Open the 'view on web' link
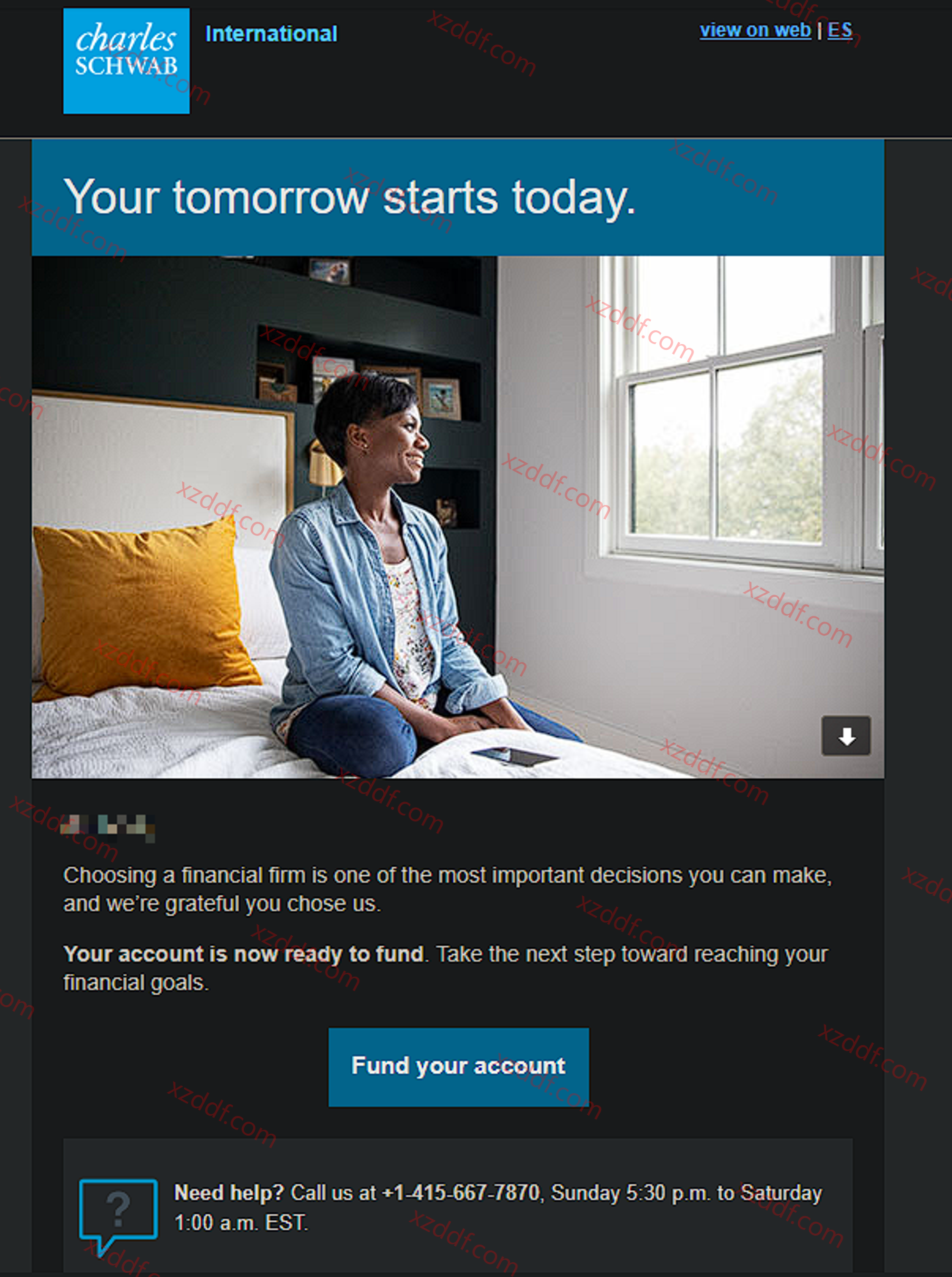The image size is (952, 1277). (x=755, y=30)
